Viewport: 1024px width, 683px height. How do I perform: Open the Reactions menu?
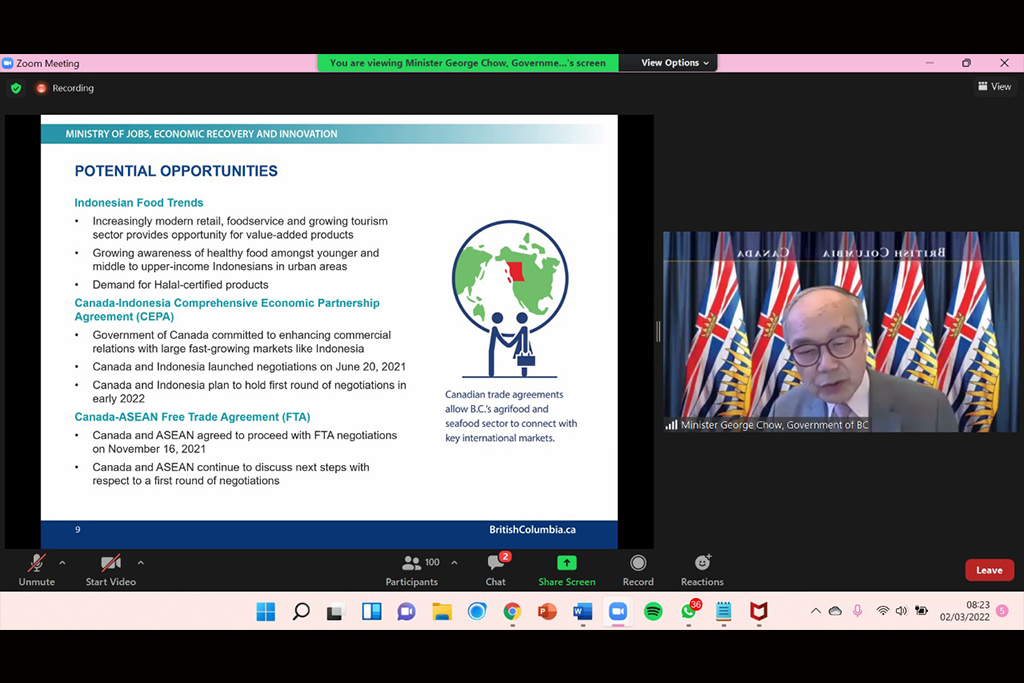tap(702, 570)
